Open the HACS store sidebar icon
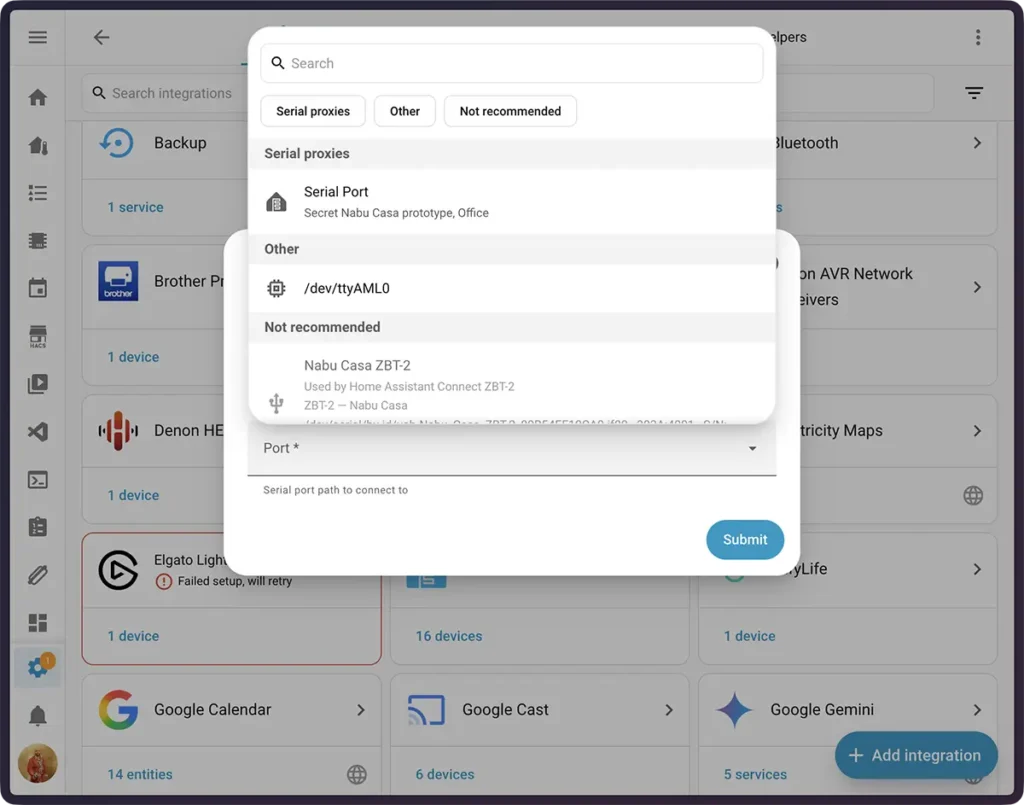This screenshot has height=805, width=1024. [37, 336]
